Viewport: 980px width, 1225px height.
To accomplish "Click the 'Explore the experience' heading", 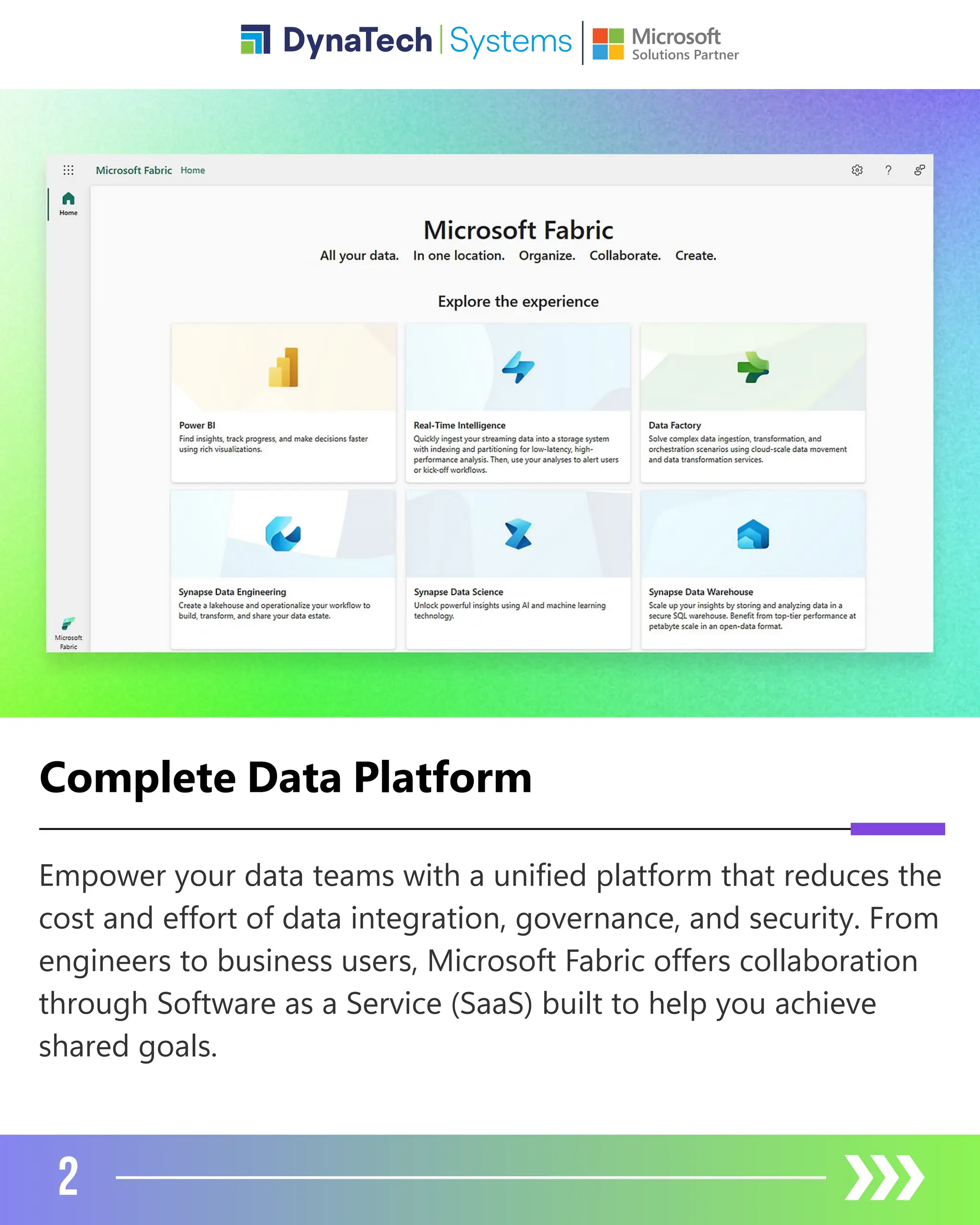I will pos(518,301).
